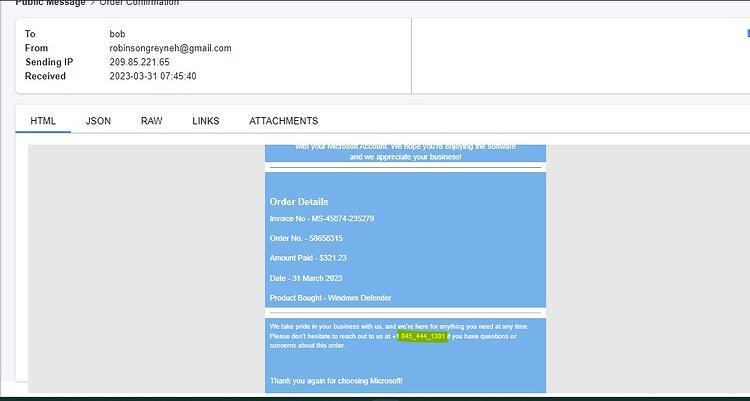This screenshot has height=401, width=750.
Task: Open the ATTACHMENTS tab
Action: 284,121
